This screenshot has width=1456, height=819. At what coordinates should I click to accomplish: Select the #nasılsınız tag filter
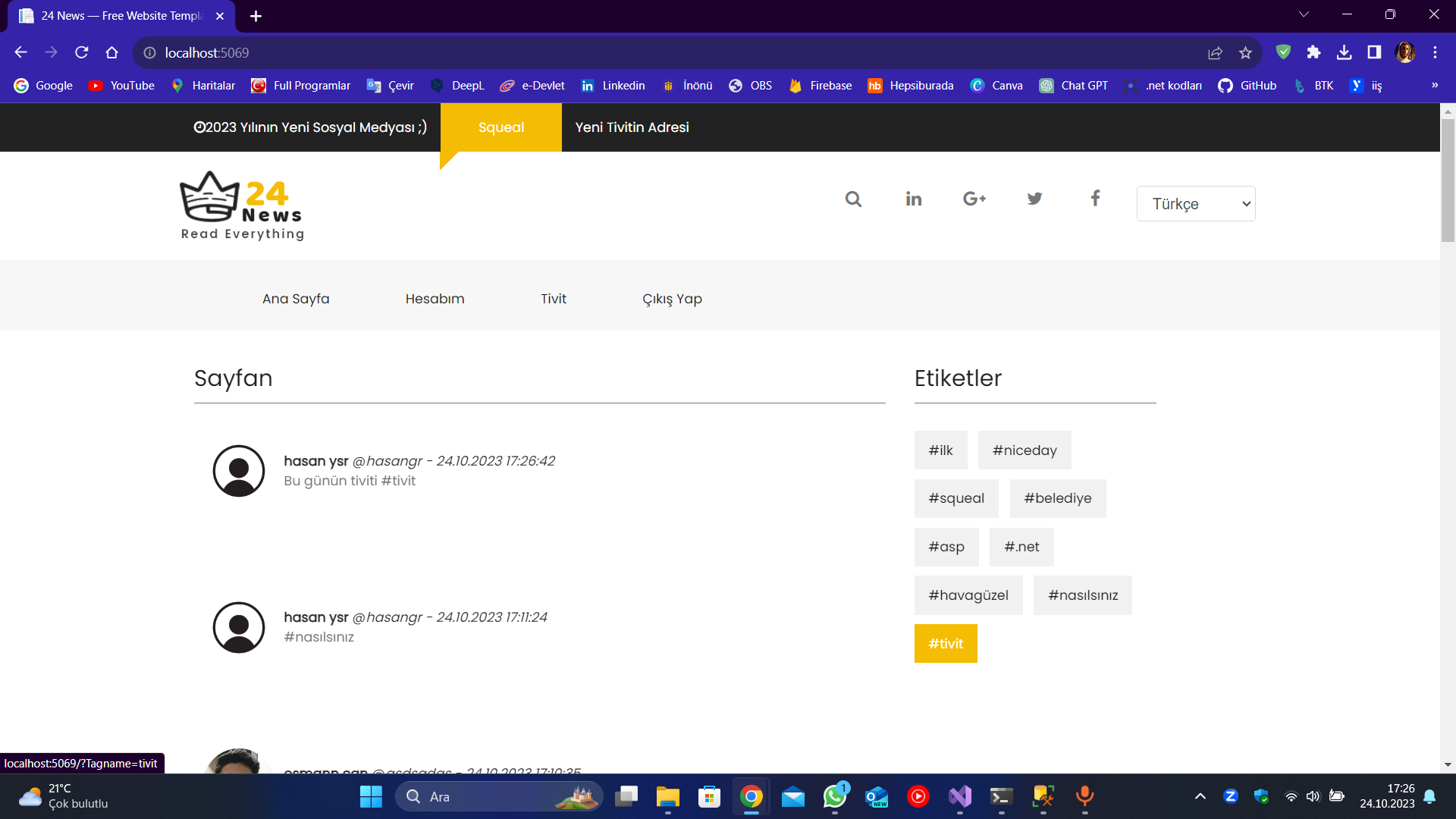(1082, 595)
